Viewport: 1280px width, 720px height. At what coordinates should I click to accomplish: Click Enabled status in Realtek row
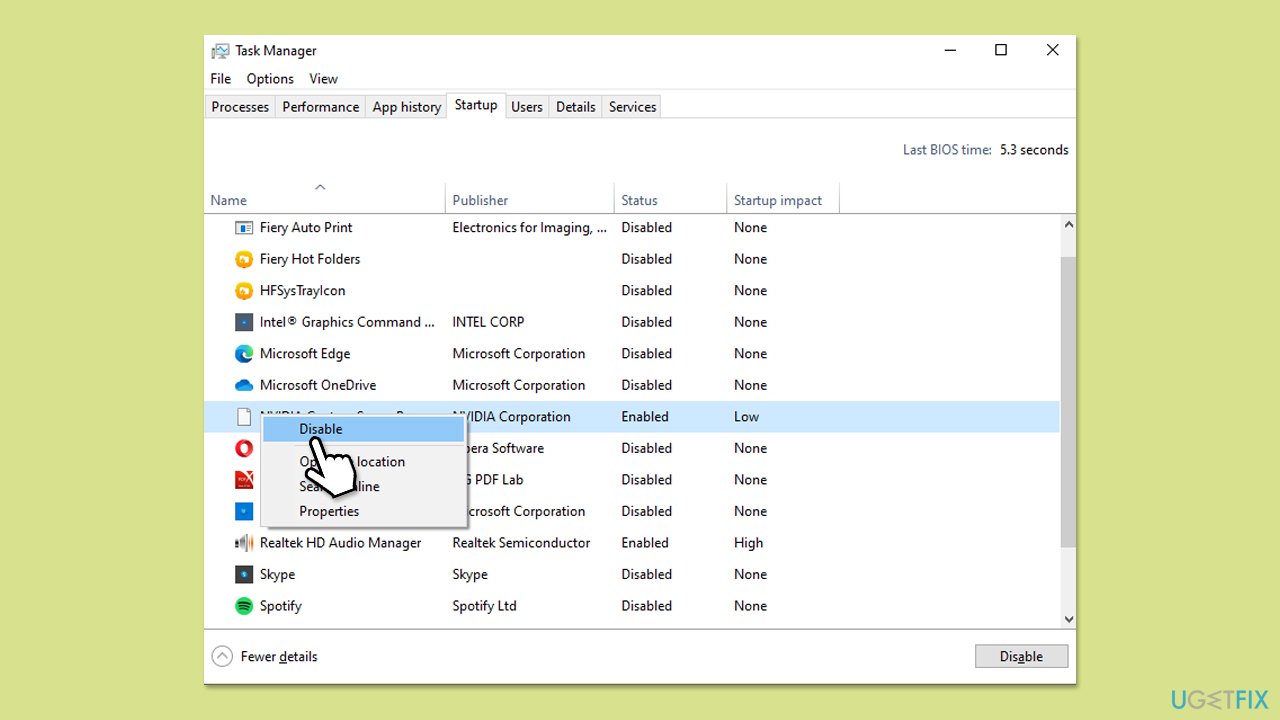[645, 543]
